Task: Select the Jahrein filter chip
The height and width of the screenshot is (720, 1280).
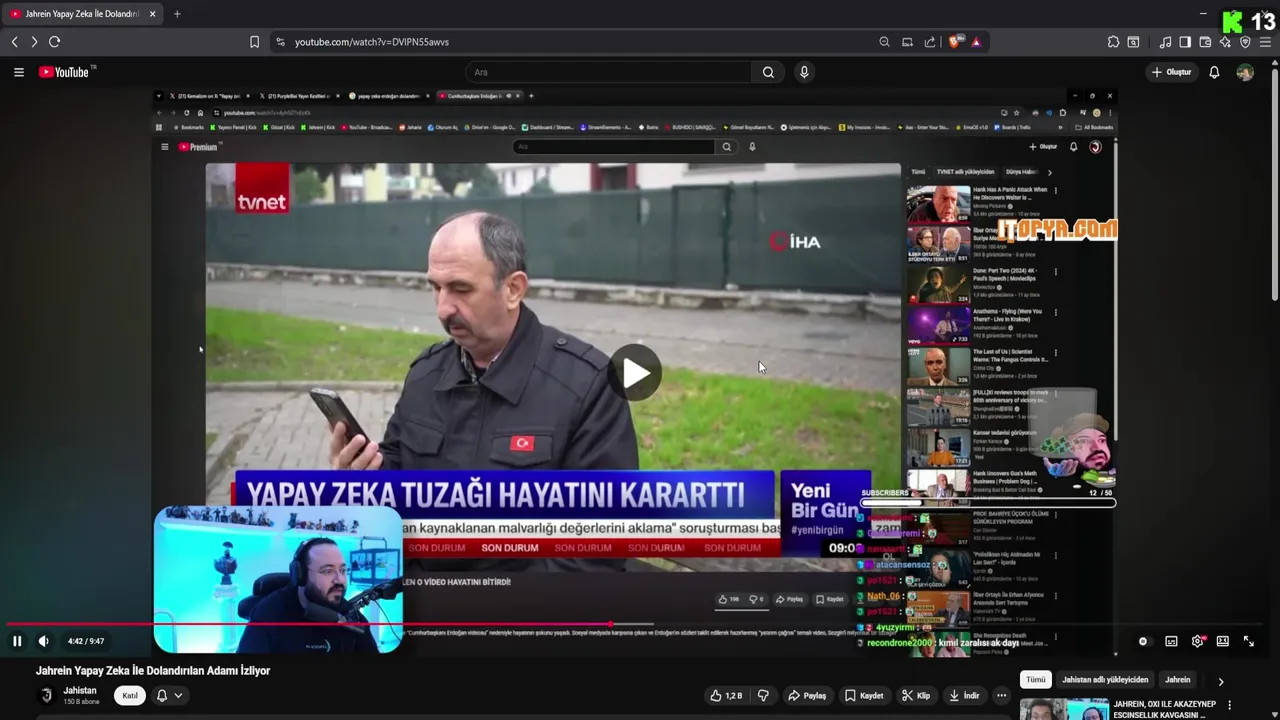Action: [1178, 680]
